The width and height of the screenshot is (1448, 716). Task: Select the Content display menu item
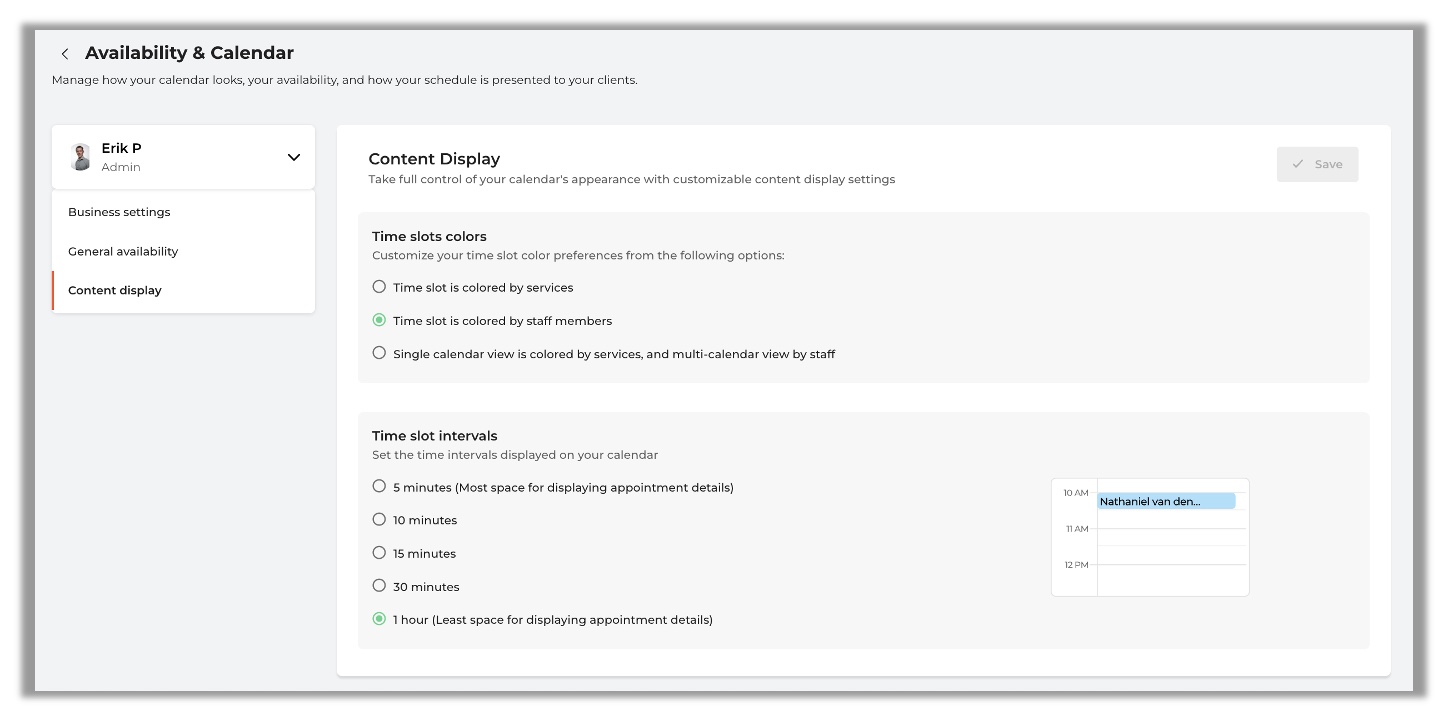pyautogui.click(x=115, y=290)
